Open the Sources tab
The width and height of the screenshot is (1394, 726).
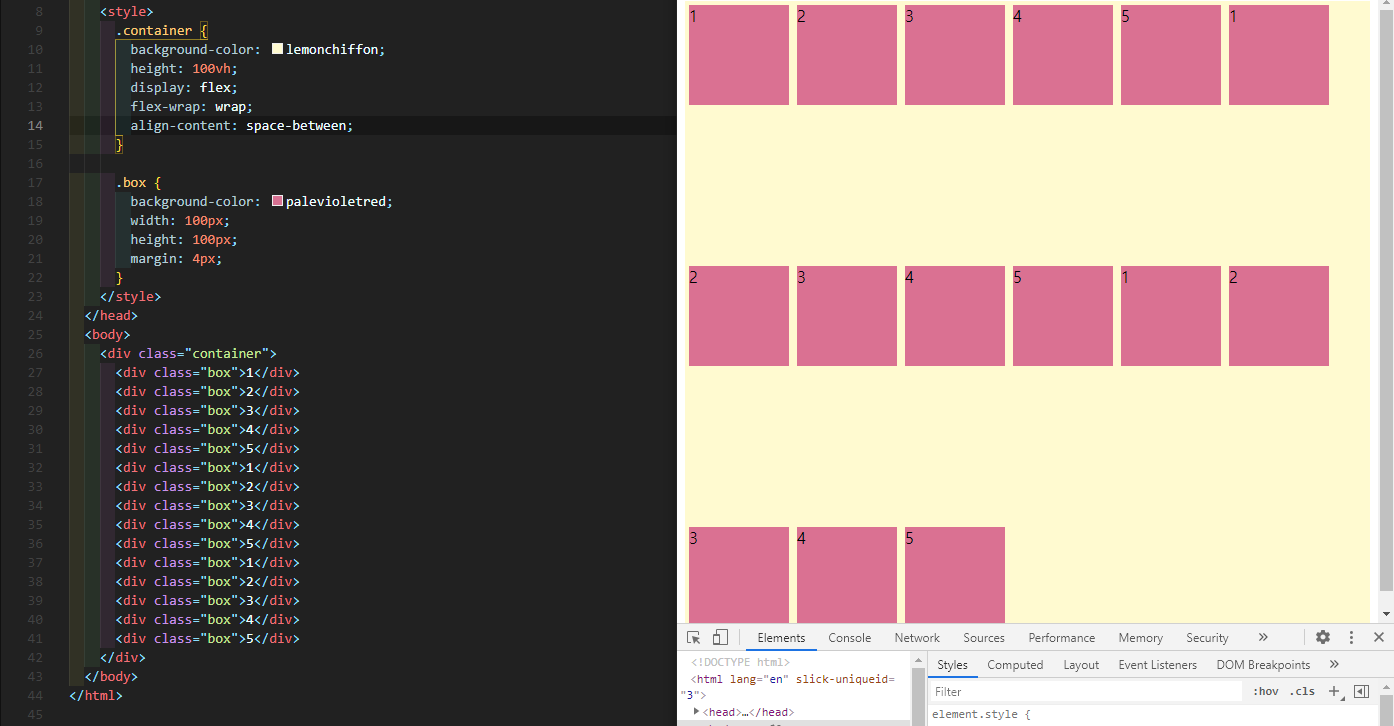984,637
